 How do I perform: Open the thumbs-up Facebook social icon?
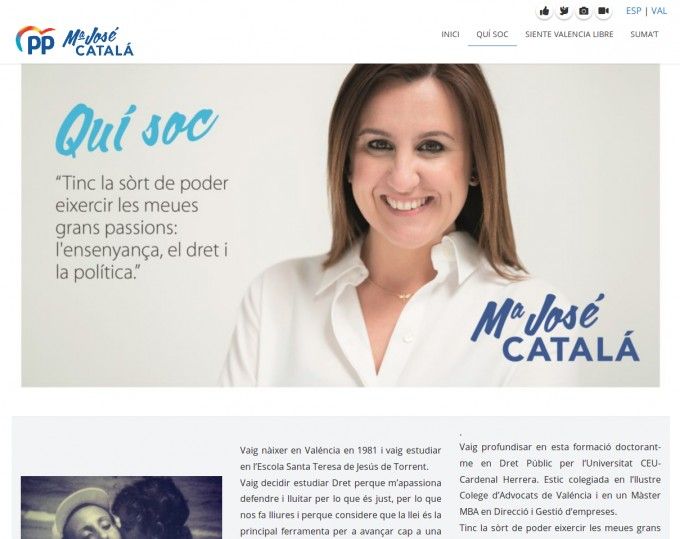(x=544, y=11)
